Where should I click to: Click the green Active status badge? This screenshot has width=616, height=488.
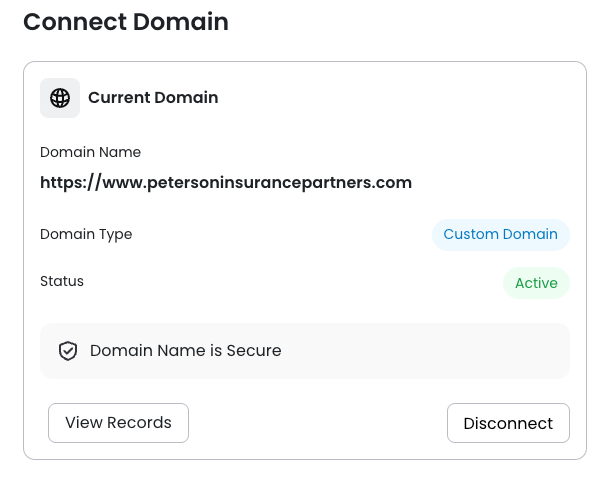coord(536,283)
